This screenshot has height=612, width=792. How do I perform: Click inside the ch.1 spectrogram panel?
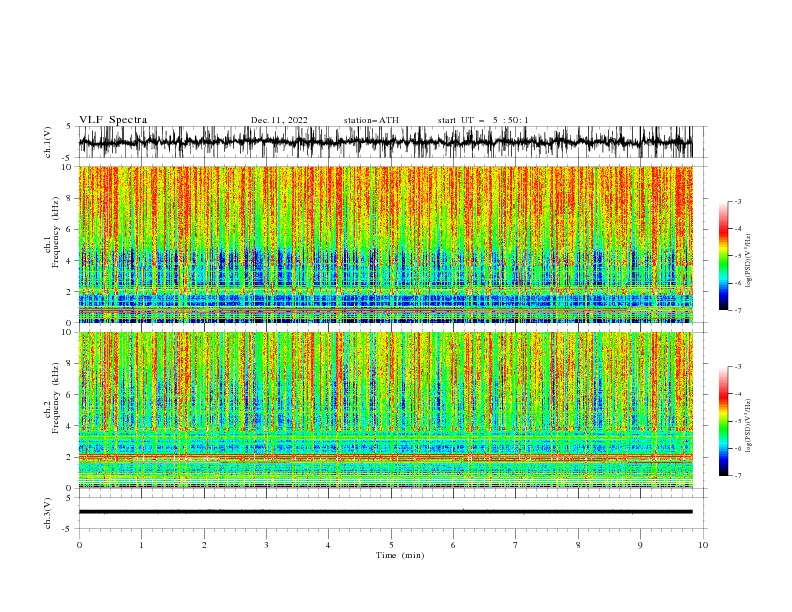point(385,244)
